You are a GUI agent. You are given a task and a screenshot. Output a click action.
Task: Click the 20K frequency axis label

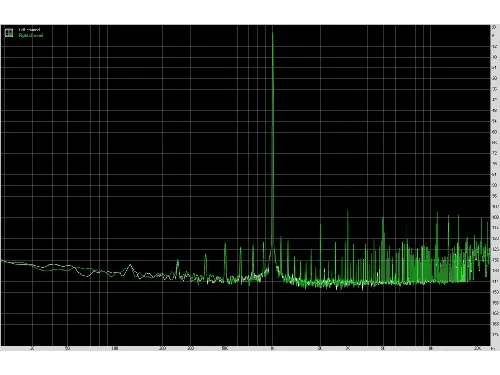pyautogui.click(x=477, y=349)
